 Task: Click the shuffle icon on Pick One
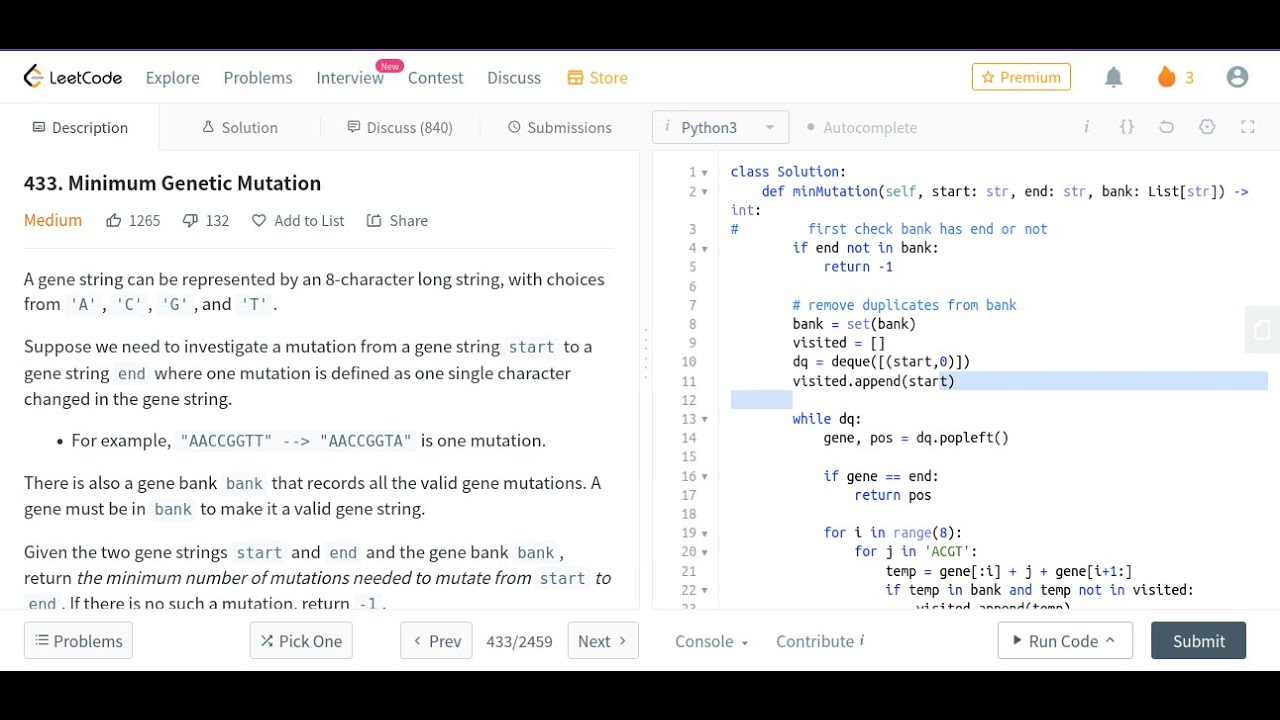[x=267, y=641]
